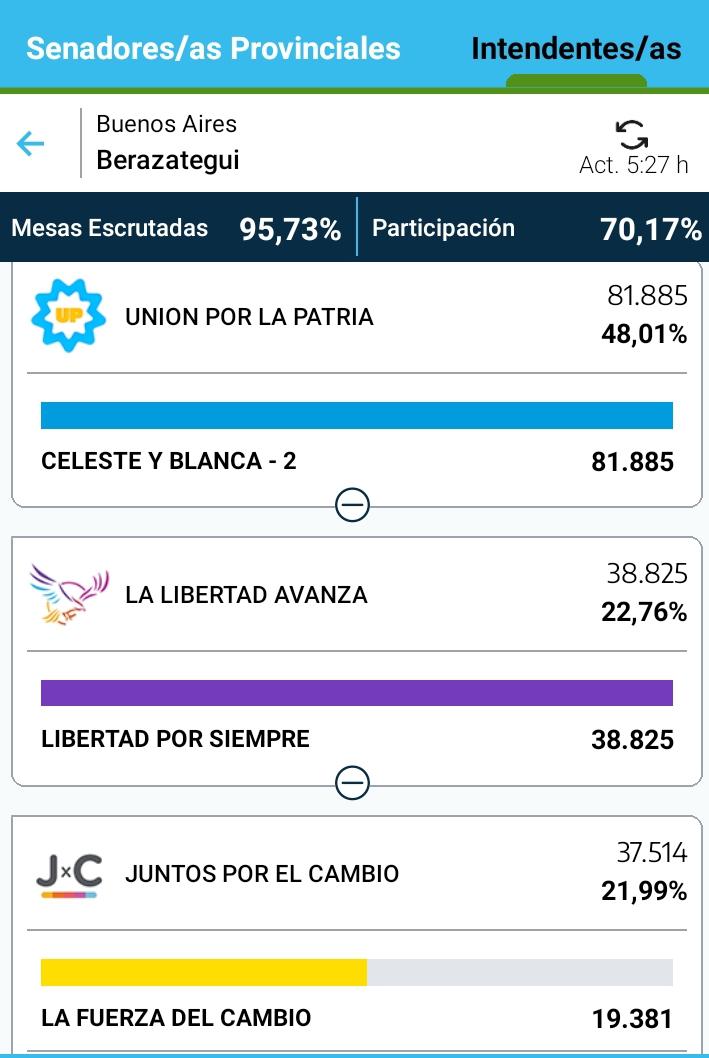
Task: Tap the LA LIBERTAD AVANZA heading
Action: (x=246, y=595)
